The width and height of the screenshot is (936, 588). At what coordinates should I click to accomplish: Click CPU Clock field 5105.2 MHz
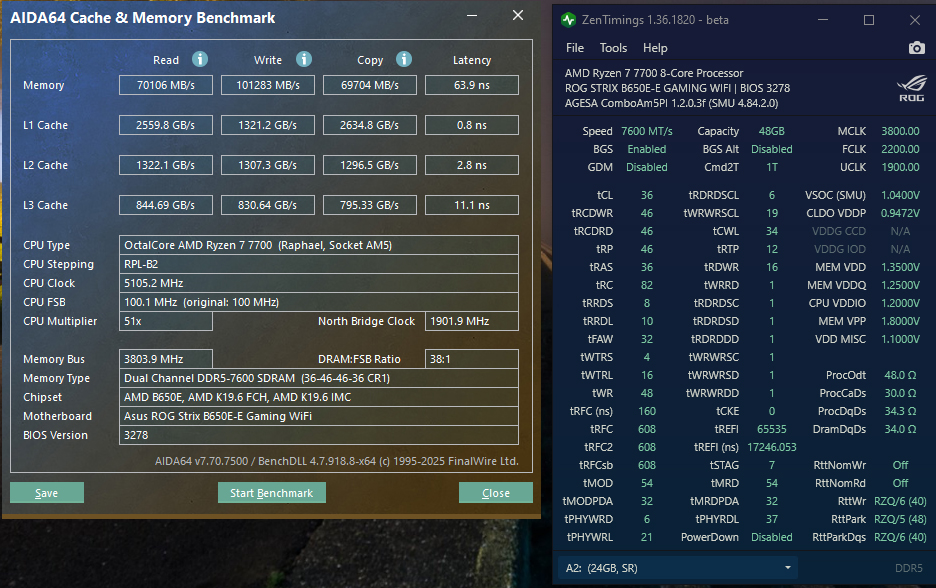(x=319, y=283)
